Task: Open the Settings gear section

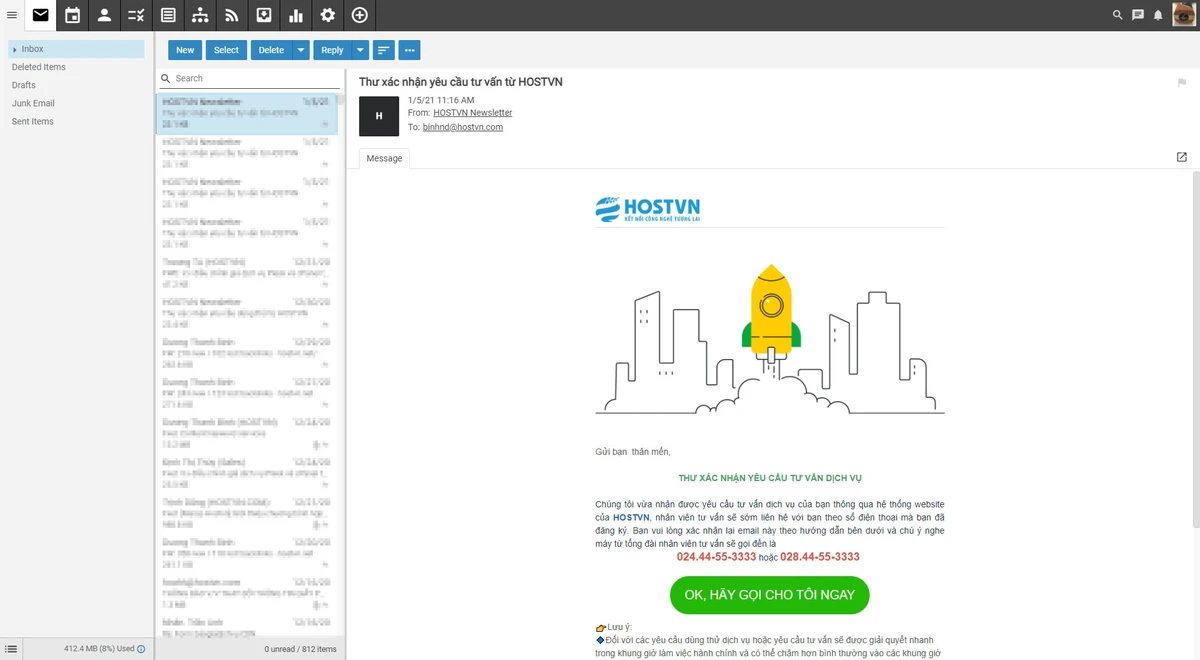Action: pos(328,15)
